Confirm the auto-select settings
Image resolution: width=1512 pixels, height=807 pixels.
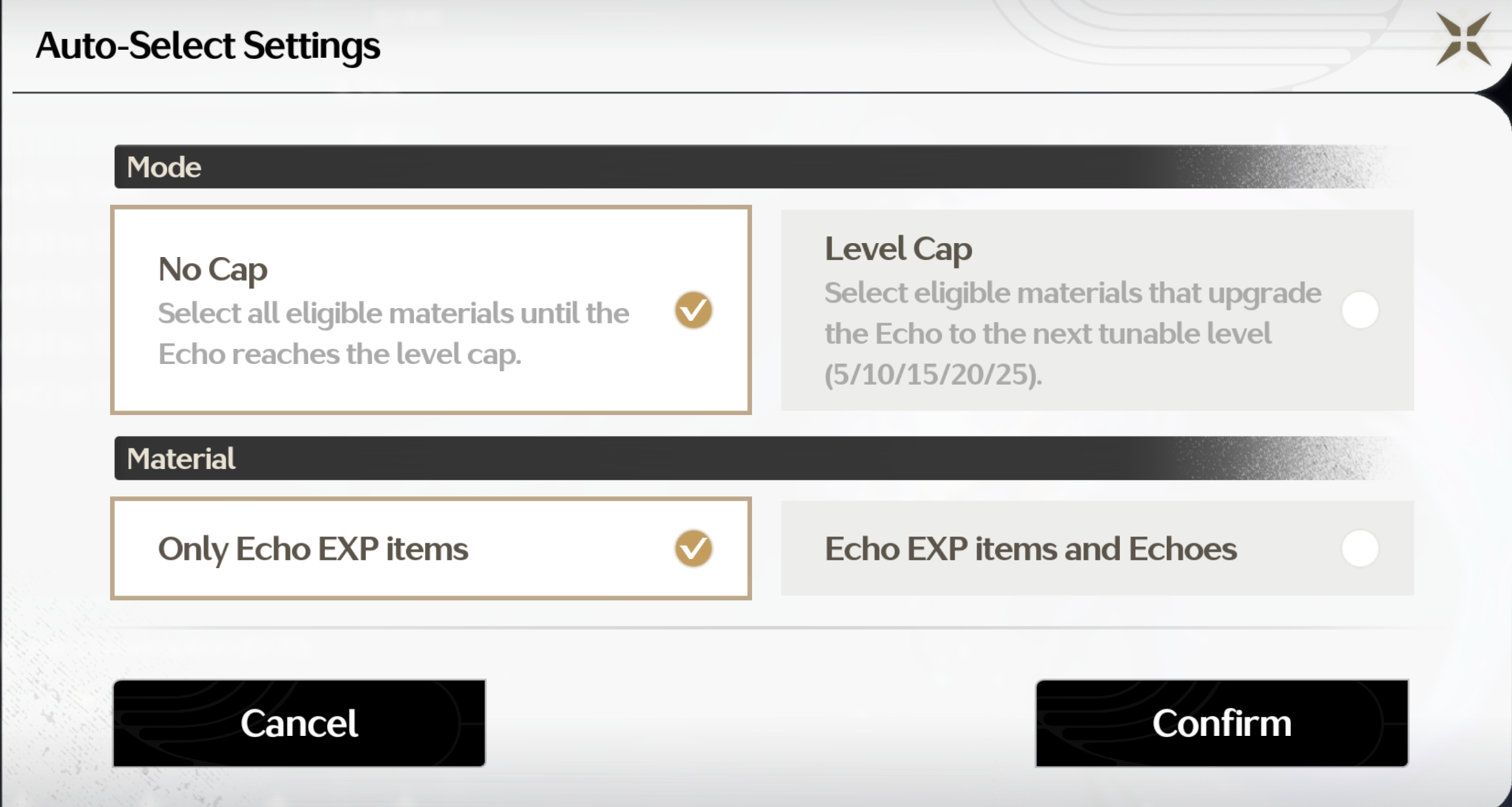[x=1222, y=723]
